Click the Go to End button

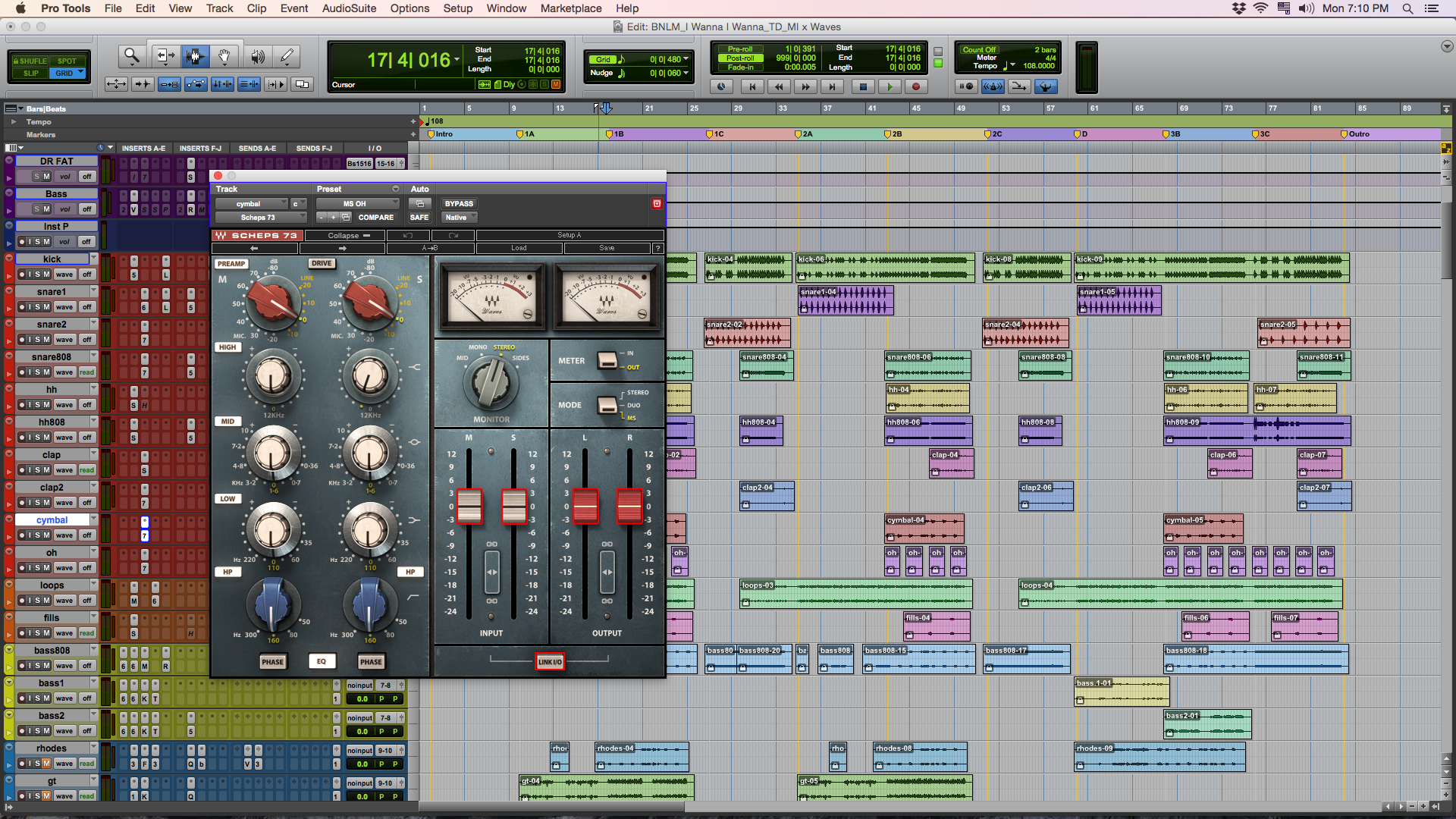tap(832, 86)
